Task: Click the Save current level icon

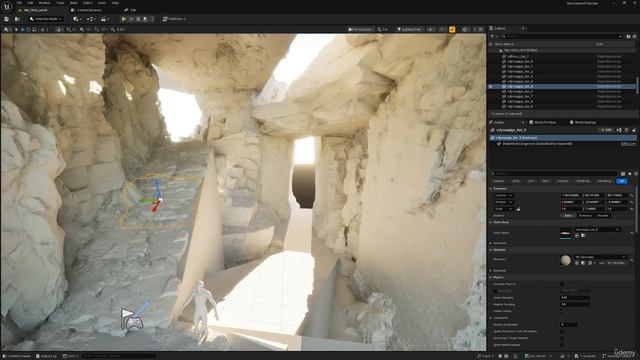Action: tap(6, 19)
